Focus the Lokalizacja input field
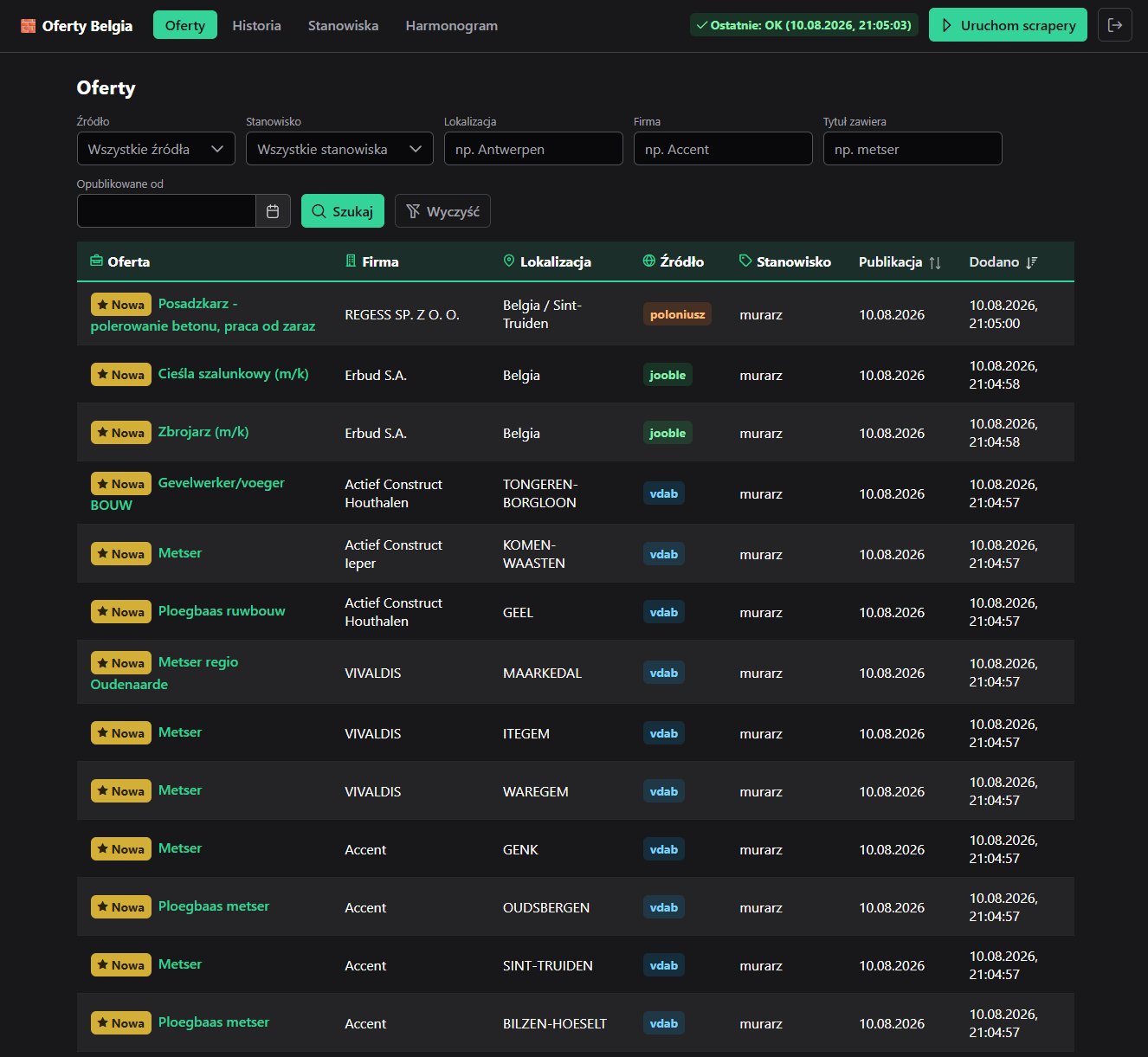 point(533,149)
